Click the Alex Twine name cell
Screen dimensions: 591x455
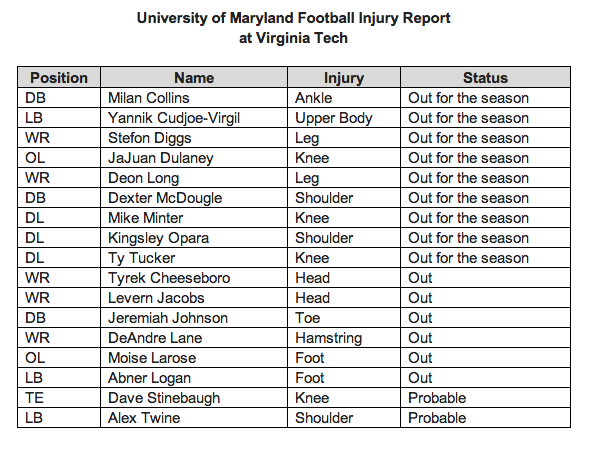[x=194, y=418]
